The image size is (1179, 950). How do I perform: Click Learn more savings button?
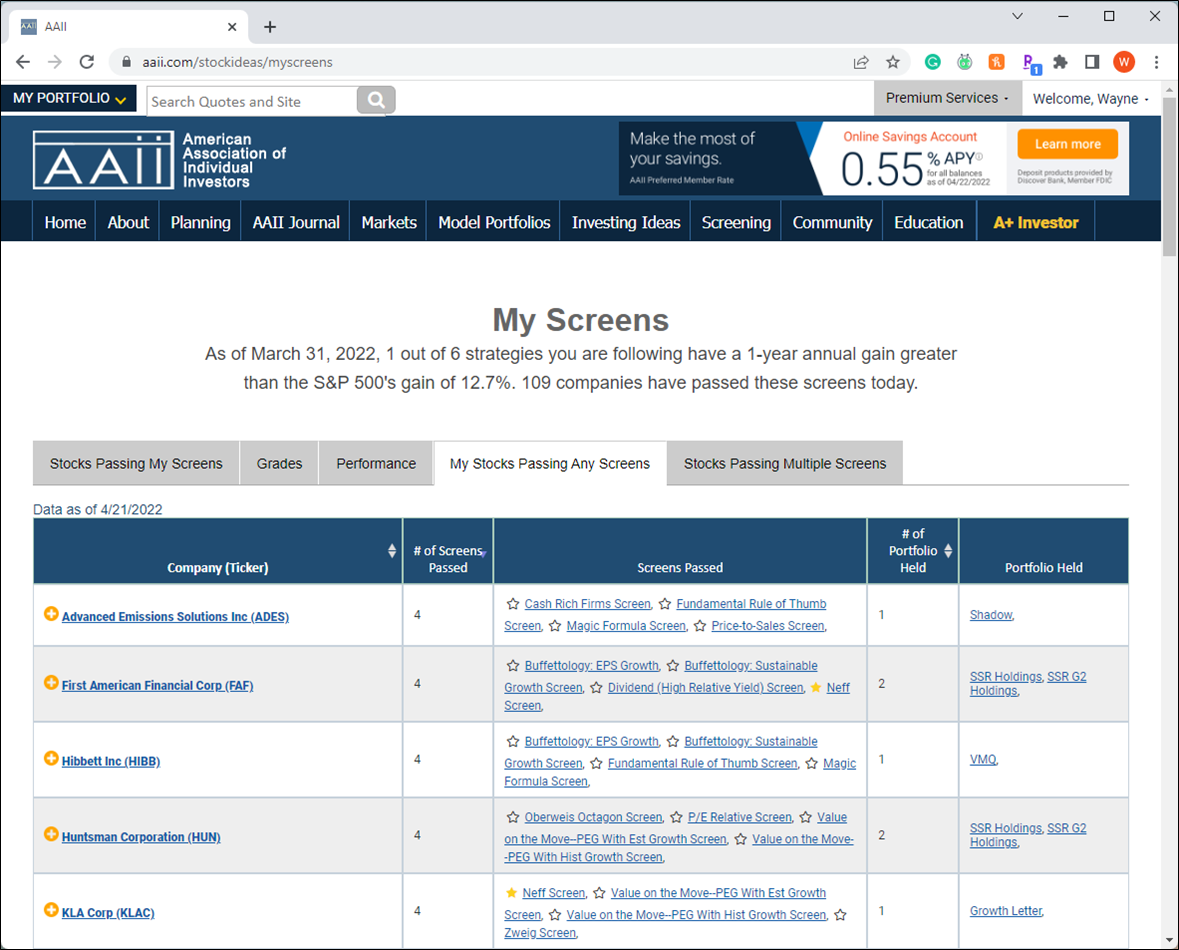[x=1067, y=144]
